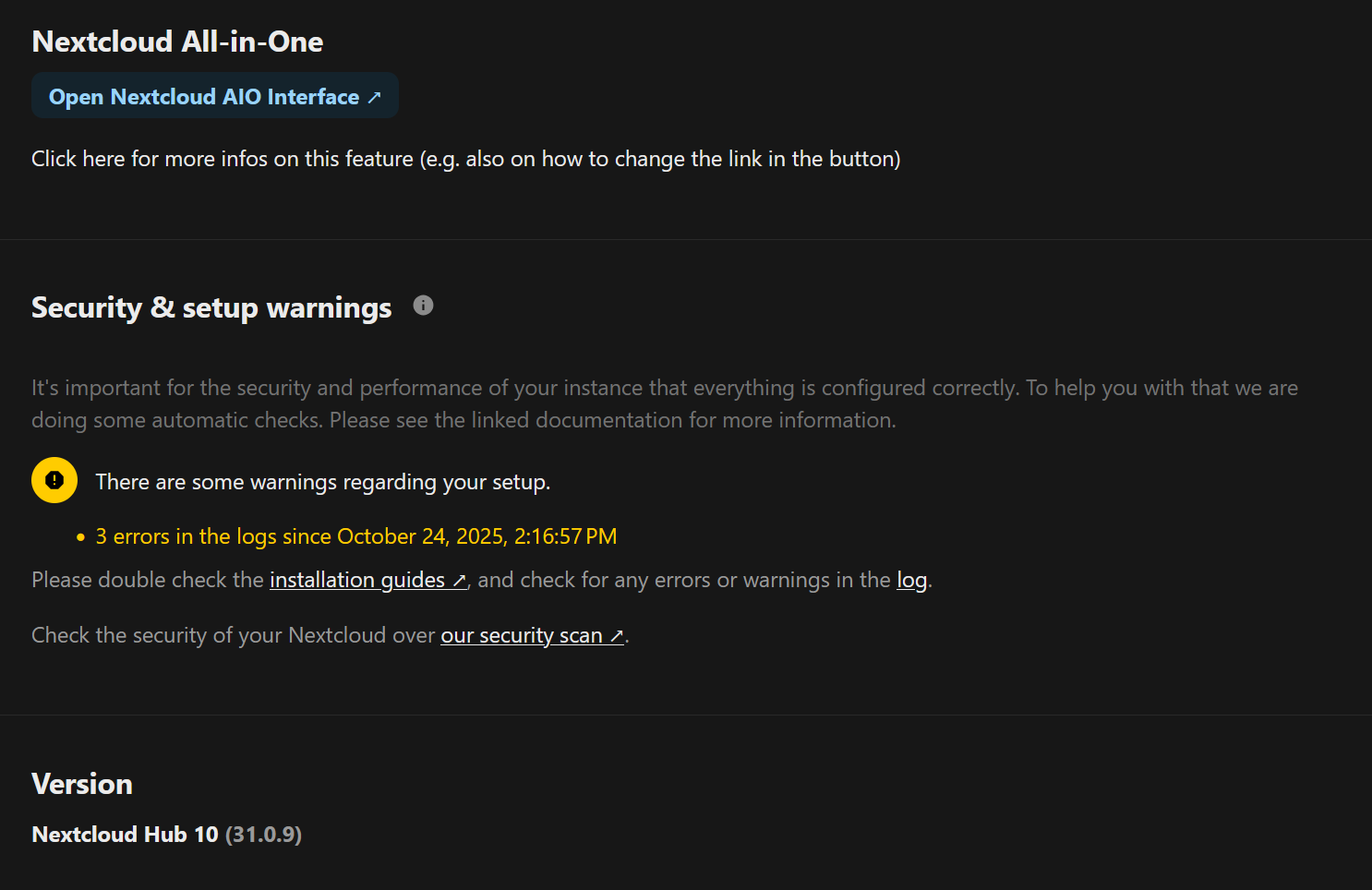Click the yellow warning exclamation icon
The image size is (1372, 890).
[54, 480]
